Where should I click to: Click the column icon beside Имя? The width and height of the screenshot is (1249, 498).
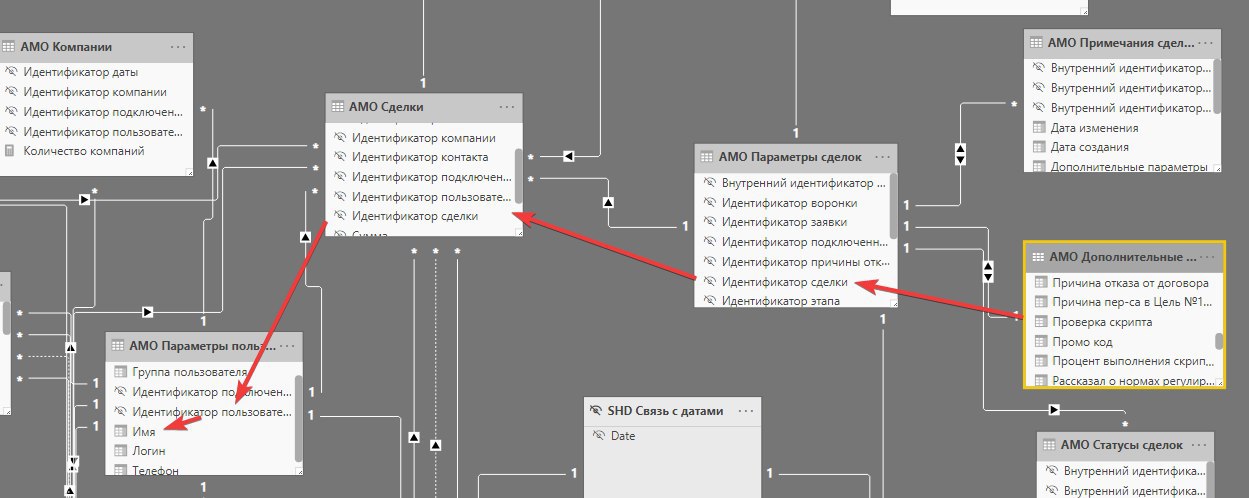(120, 431)
